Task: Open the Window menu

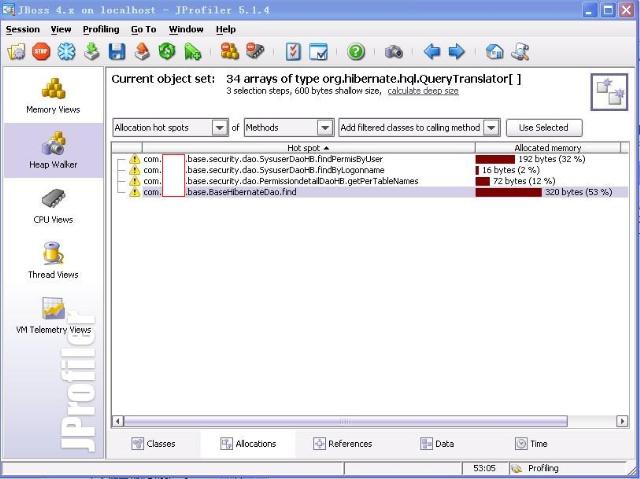Action: (x=186, y=29)
